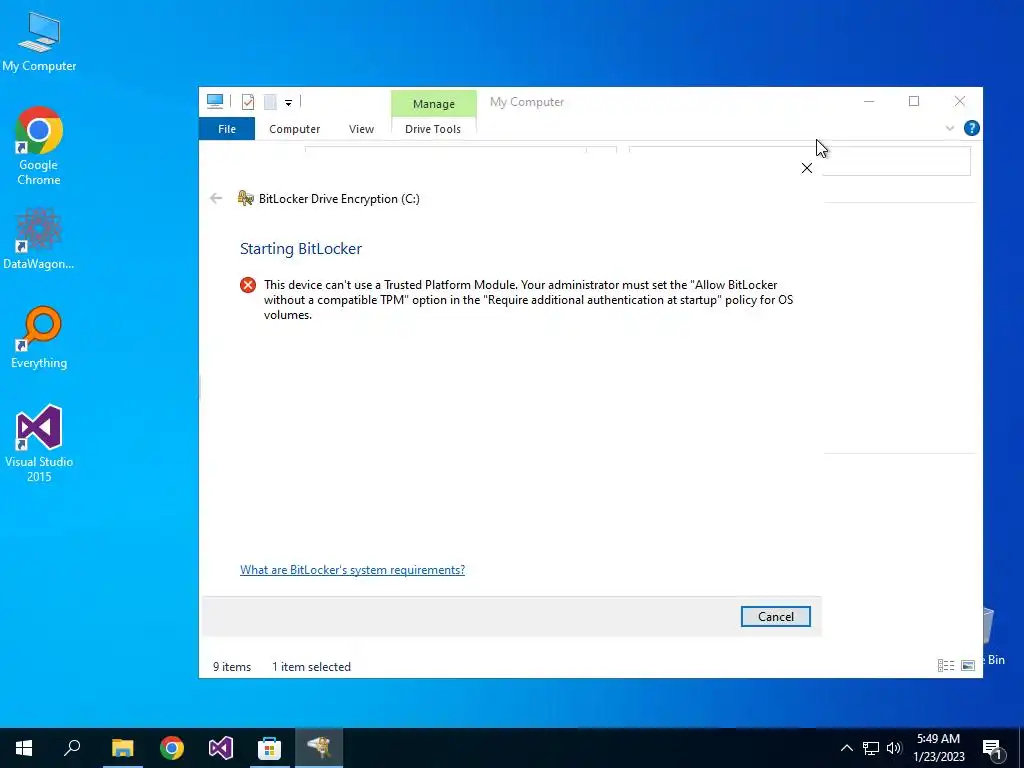Click the '9 items' status text
The height and width of the screenshot is (768, 1024).
(232, 667)
